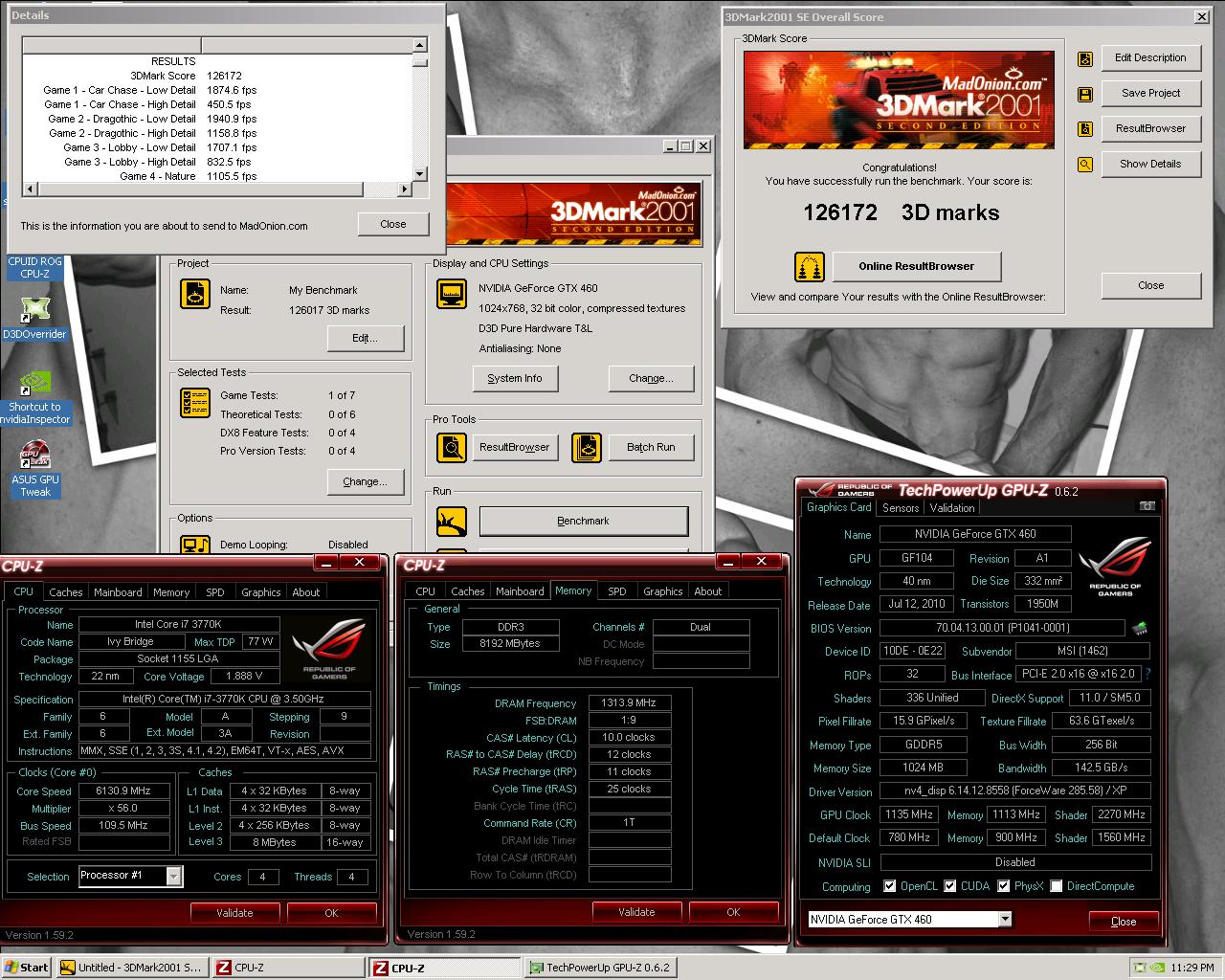Click the Batch Run icon

[587, 447]
